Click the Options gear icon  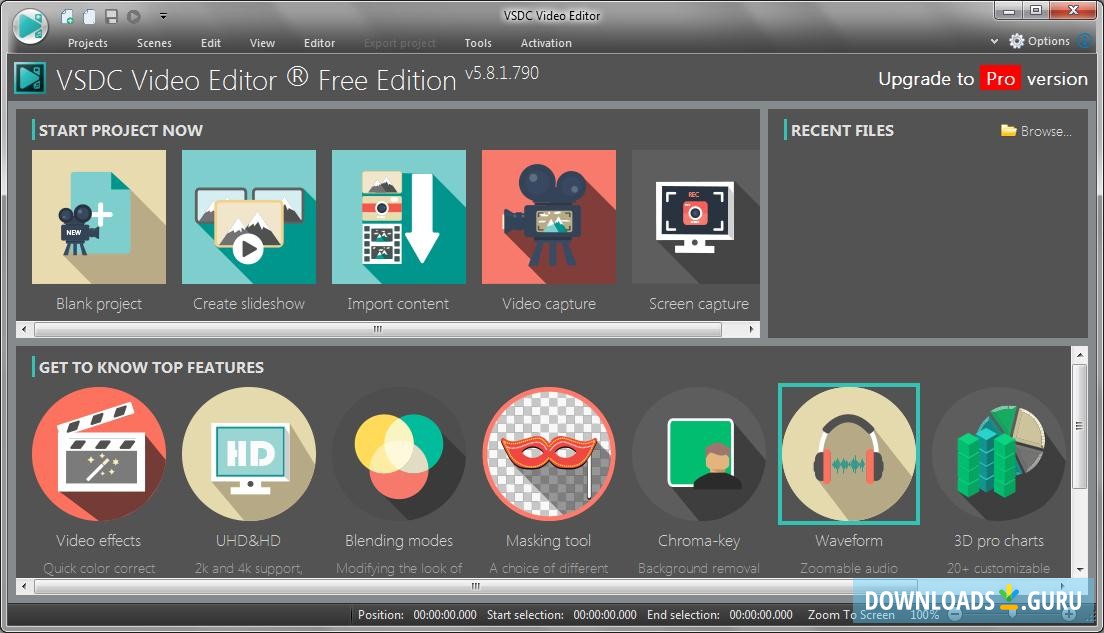click(x=1017, y=41)
